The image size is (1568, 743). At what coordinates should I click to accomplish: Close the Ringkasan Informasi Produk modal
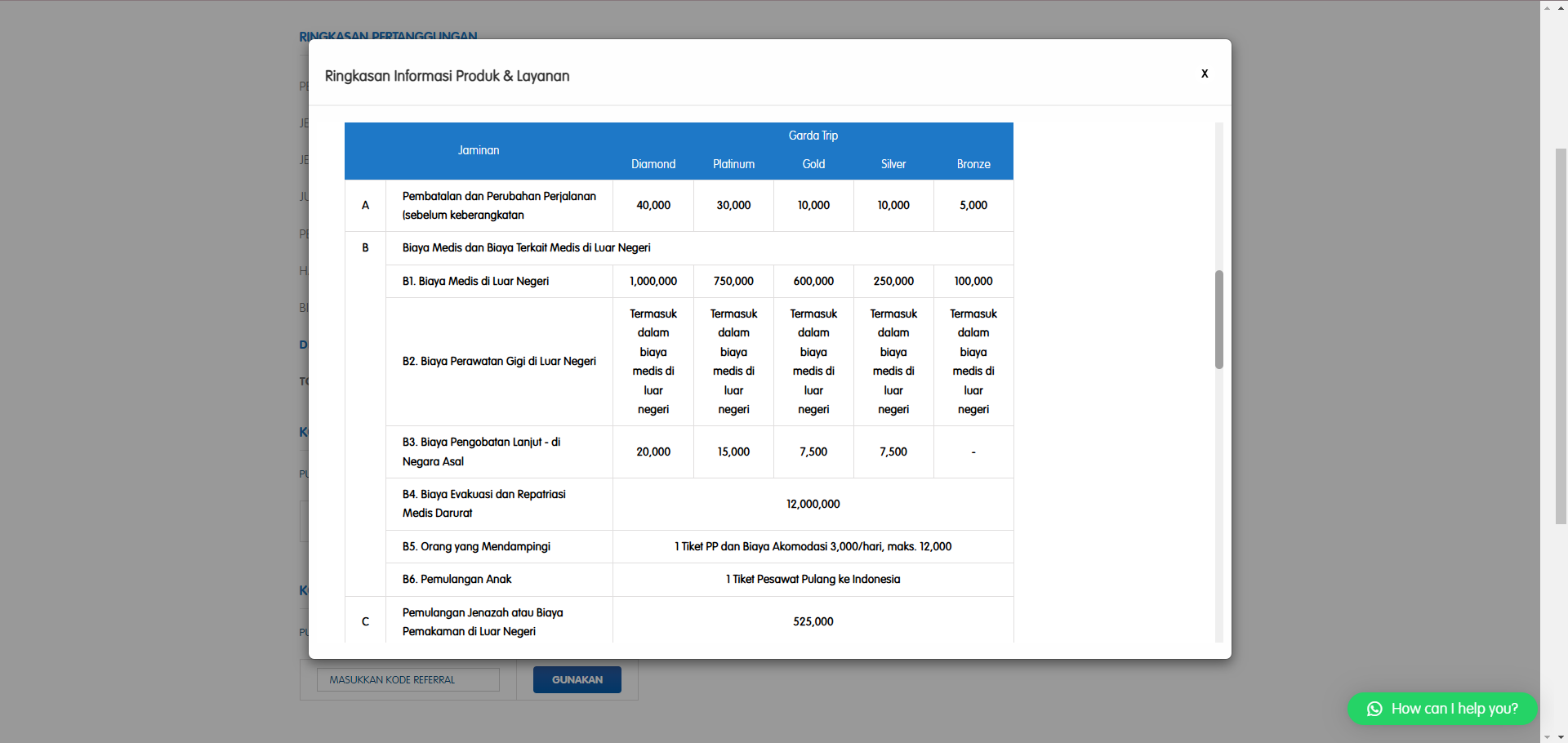tap(1204, 73)
